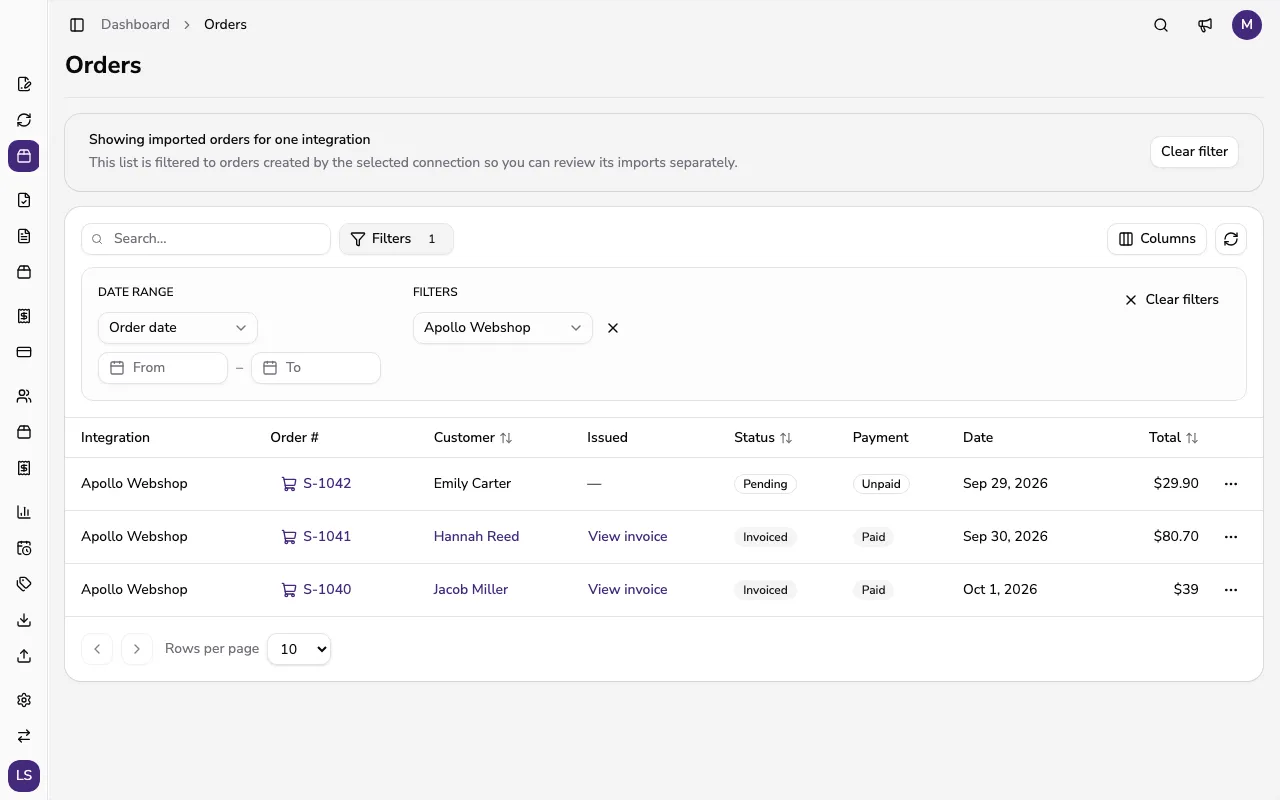Open the Order date dropdown
The height and width of the screenshot is (800, 1280).
[x=178, y=328]
